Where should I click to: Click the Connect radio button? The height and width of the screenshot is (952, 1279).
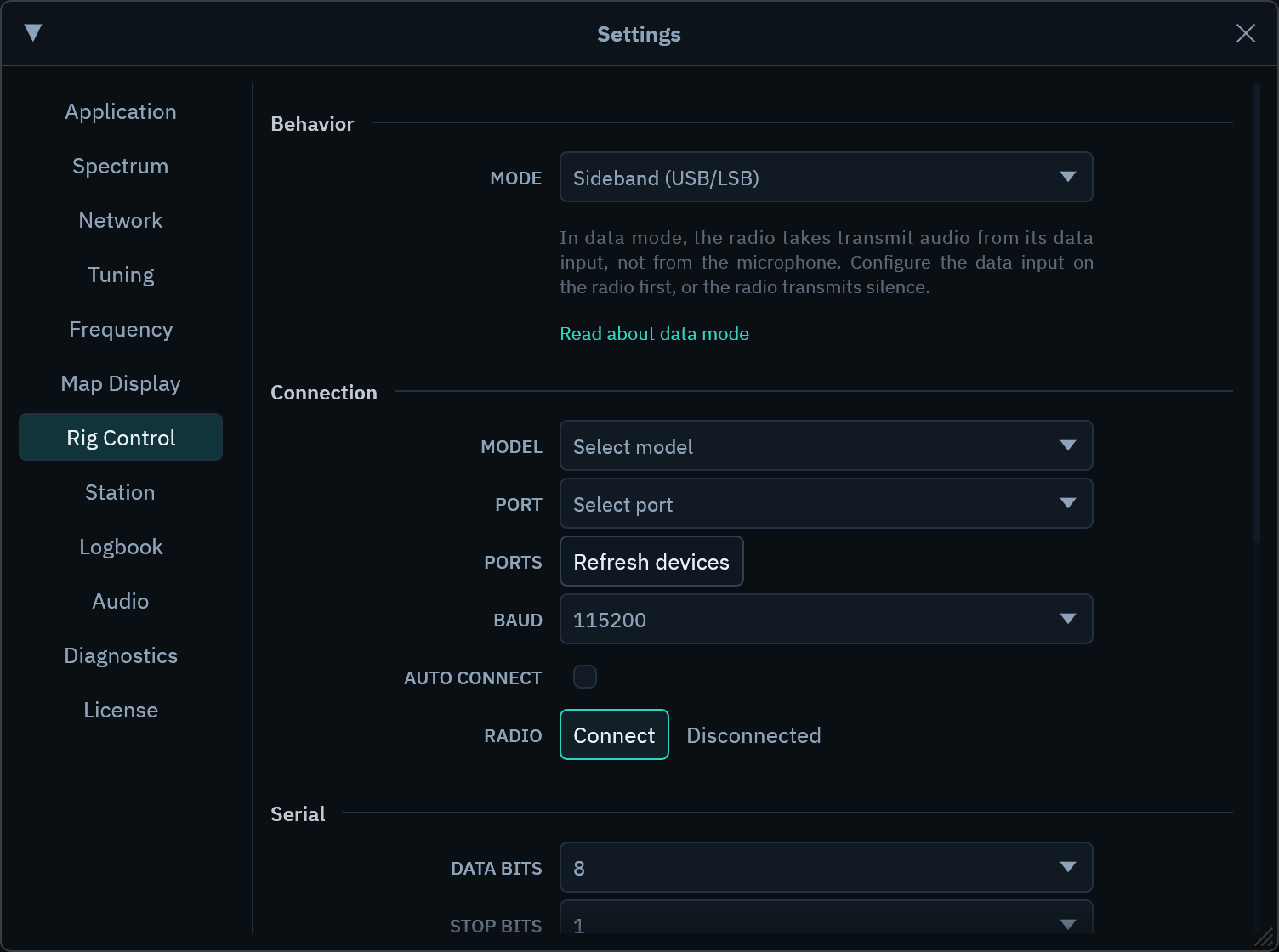(614, 734)
